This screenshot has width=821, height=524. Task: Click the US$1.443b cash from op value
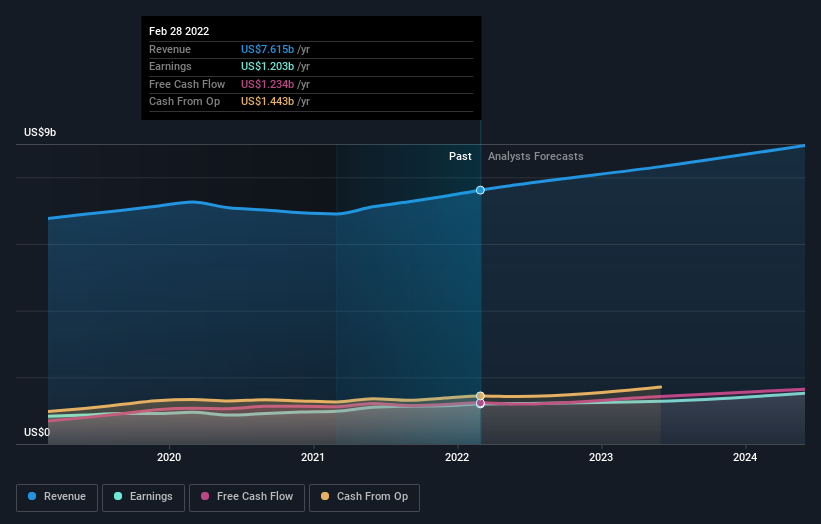(x=268, y=102)
